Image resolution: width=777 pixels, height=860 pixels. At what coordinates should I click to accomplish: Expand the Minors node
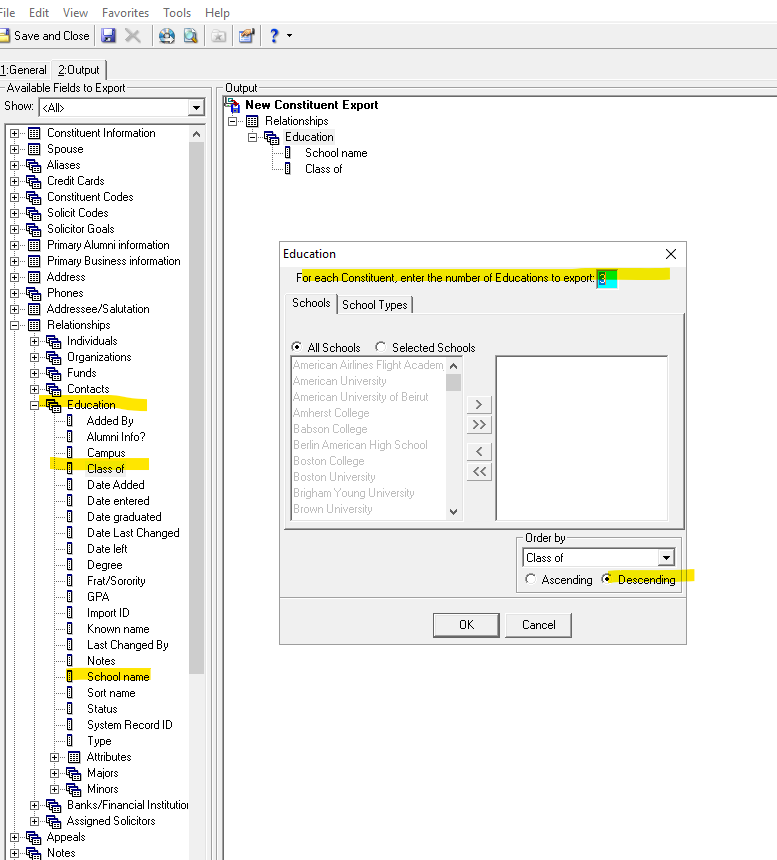click(x=54, y=789)
